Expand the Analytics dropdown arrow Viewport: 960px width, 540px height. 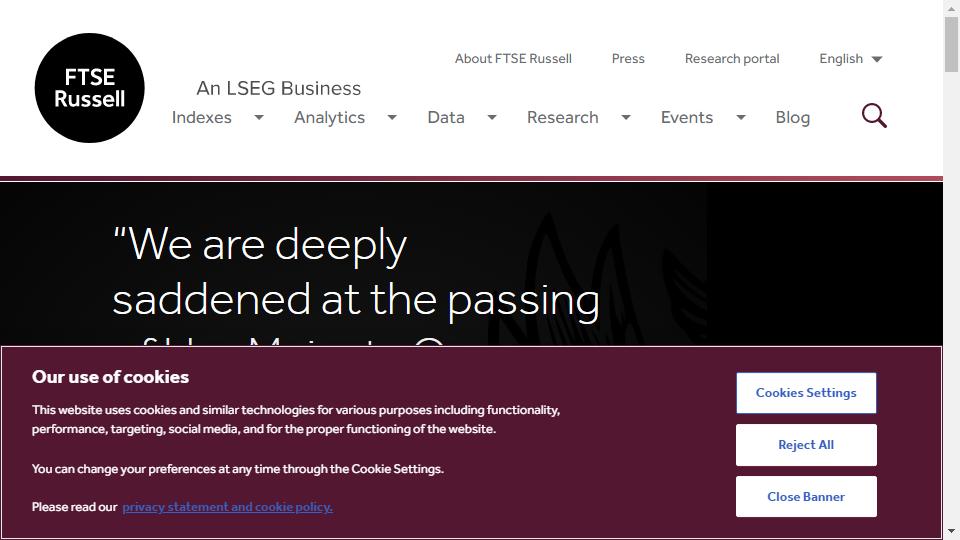pyautogui.click(x=392, y=118)
